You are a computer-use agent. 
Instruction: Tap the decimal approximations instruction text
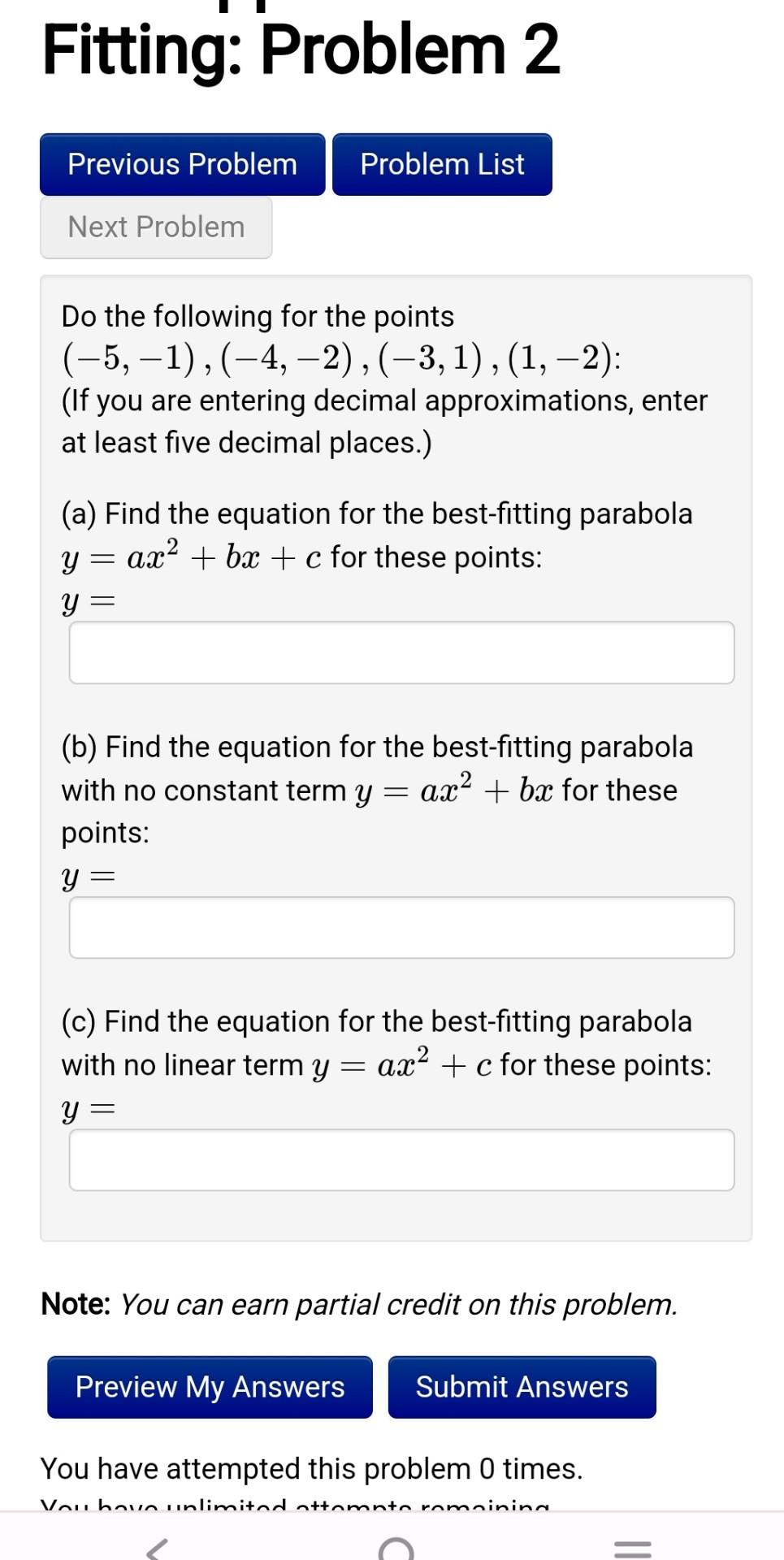click(x=384, y=419)
